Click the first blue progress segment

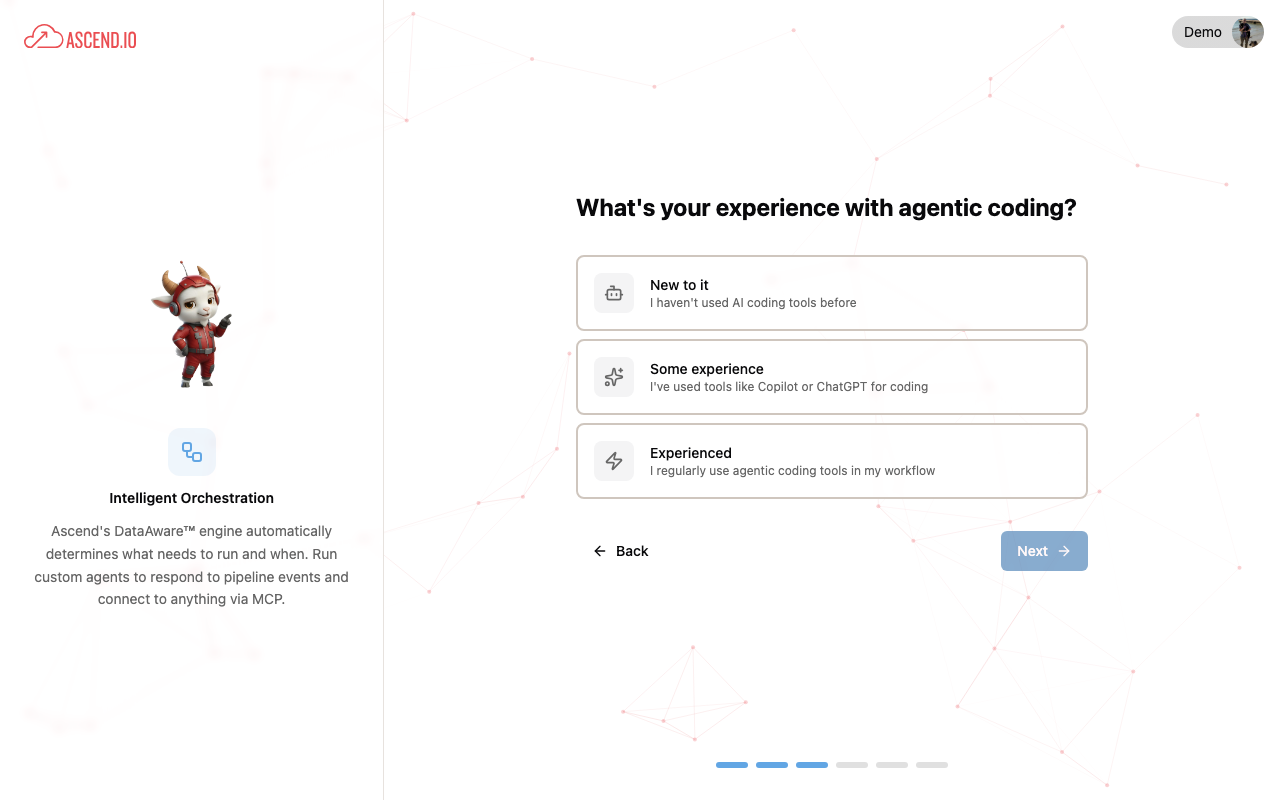click(x=731, y=764)
